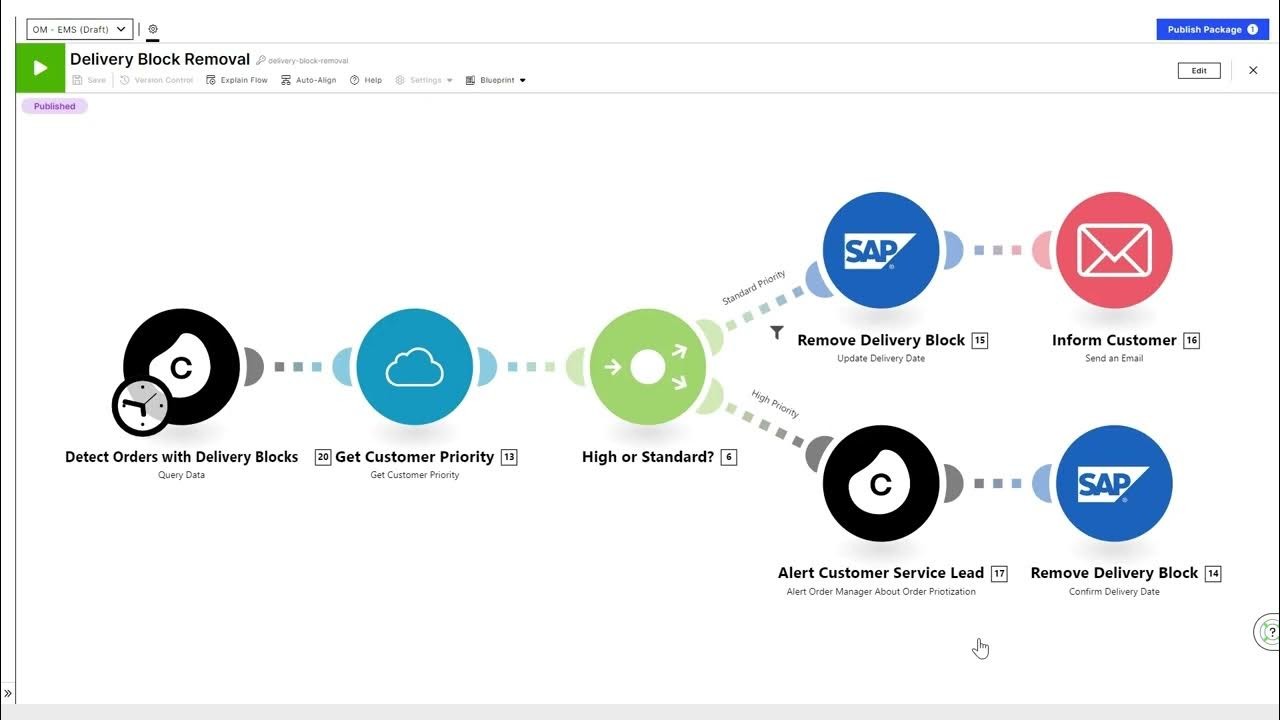Expand the left sidebar with double chevron

[8, 693]
